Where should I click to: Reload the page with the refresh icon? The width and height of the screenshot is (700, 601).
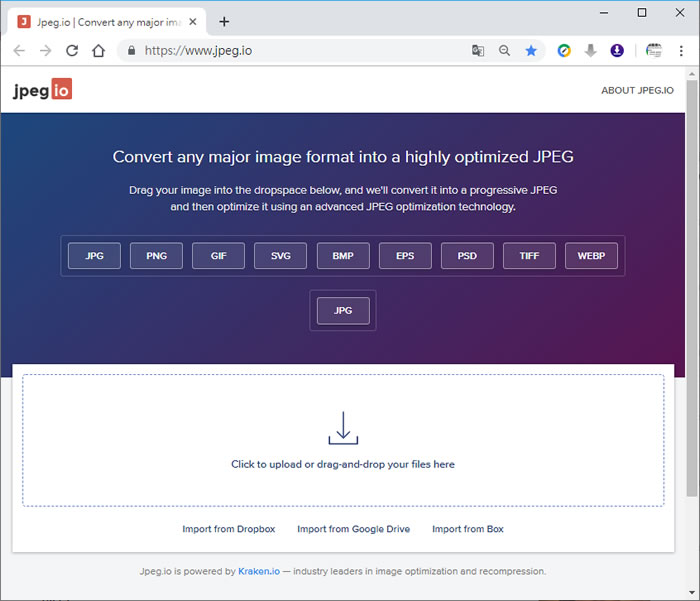[72, 51]
